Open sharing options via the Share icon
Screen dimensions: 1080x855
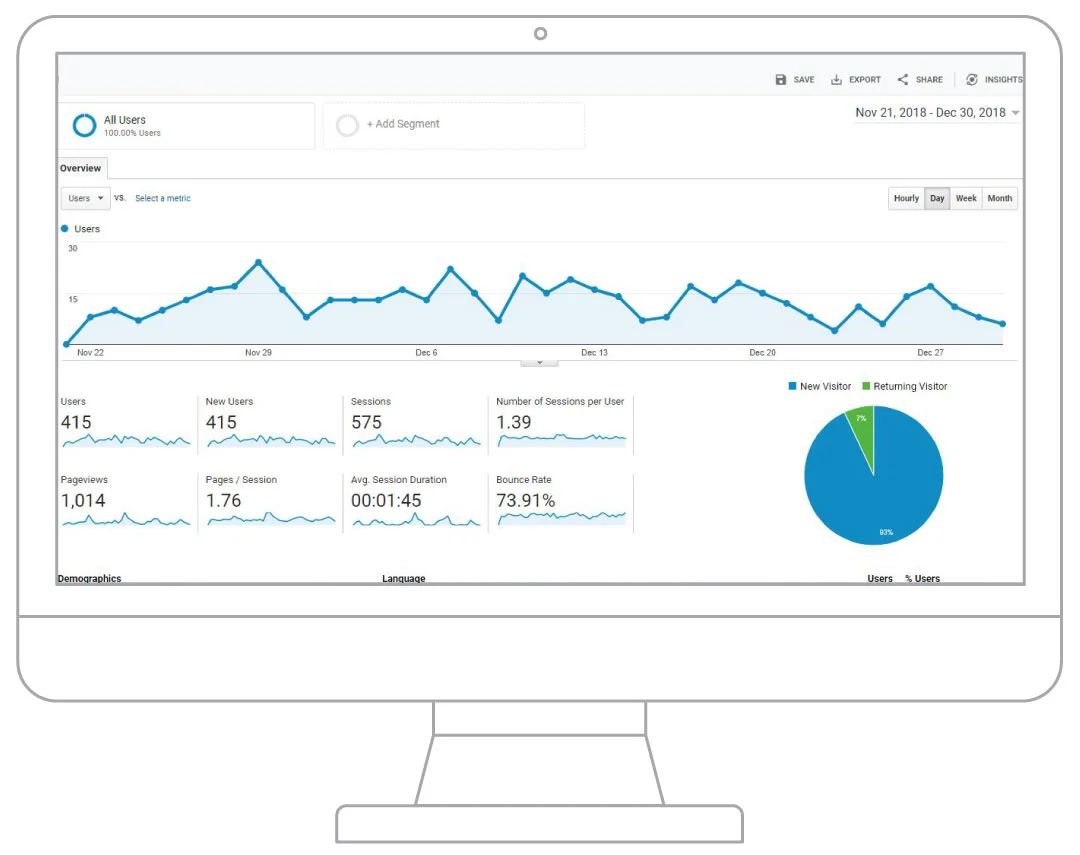(901, 79)
